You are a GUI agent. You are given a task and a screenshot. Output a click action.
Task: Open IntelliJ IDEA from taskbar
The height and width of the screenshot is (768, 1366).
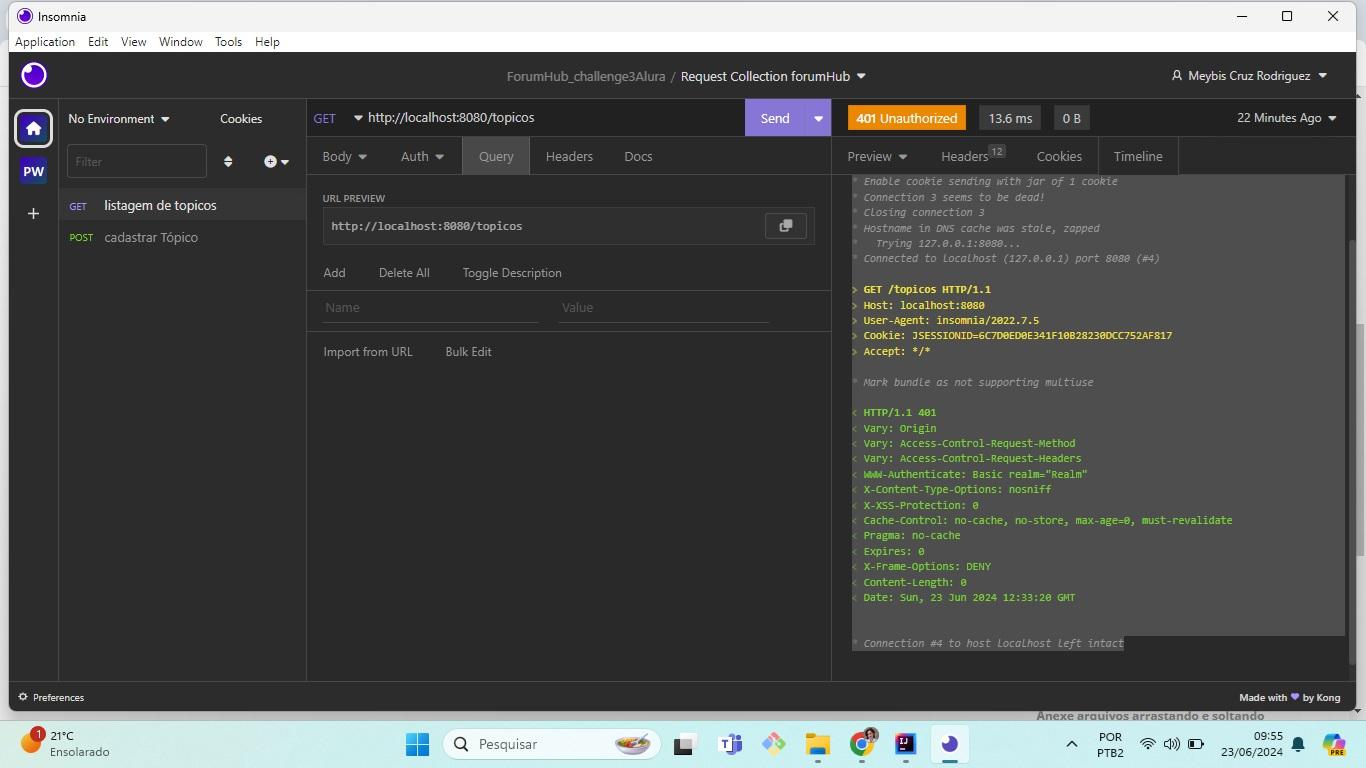pos(905,744)
